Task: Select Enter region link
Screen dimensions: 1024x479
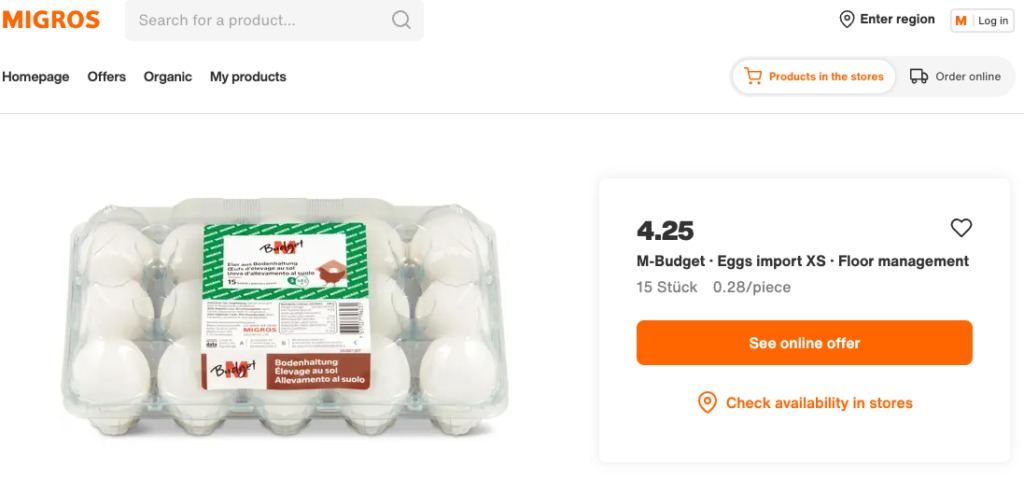Action: [897, 20]
